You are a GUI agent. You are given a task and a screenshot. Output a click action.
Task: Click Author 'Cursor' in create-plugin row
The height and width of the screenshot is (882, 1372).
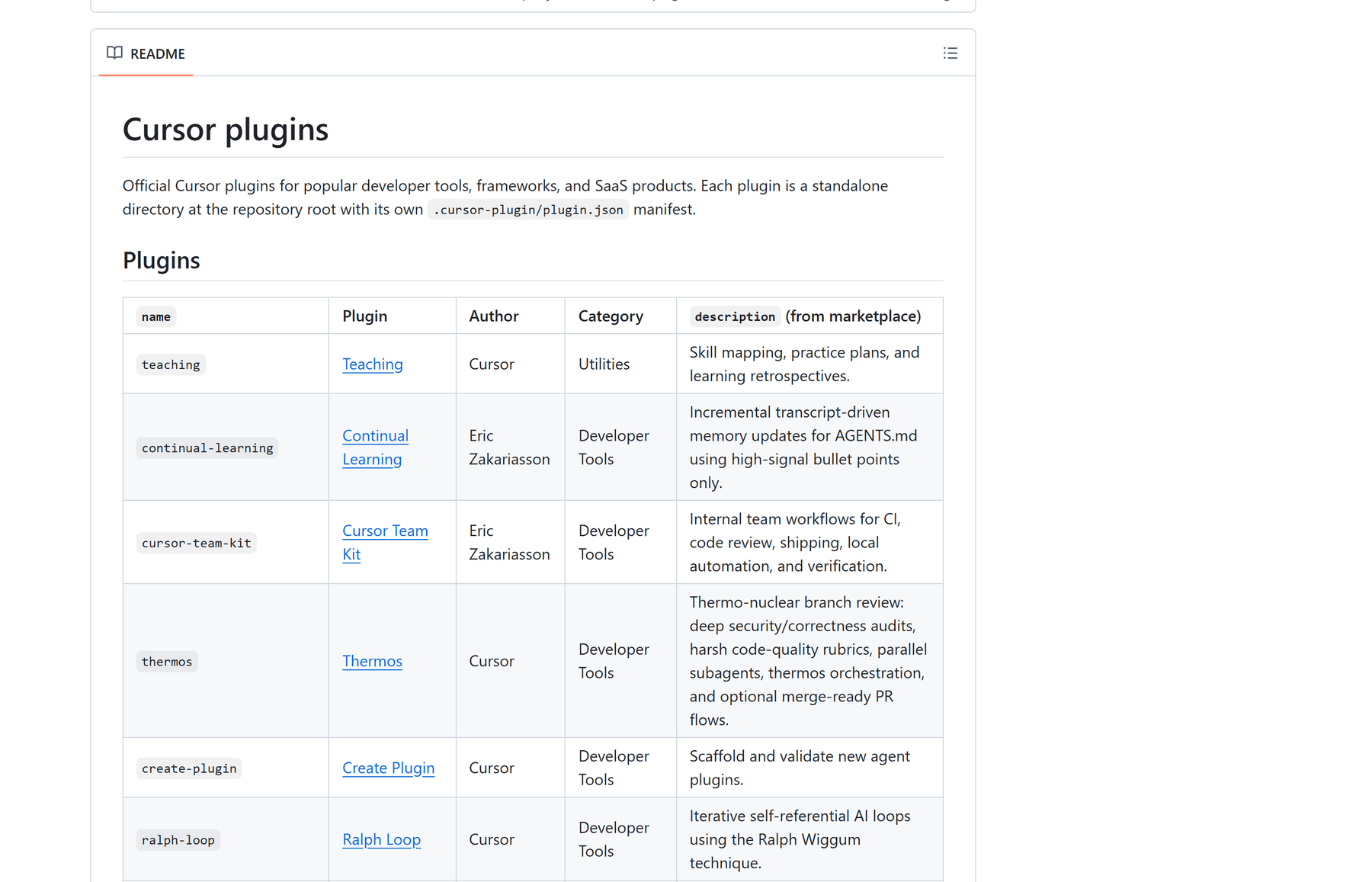click(492, 768)
